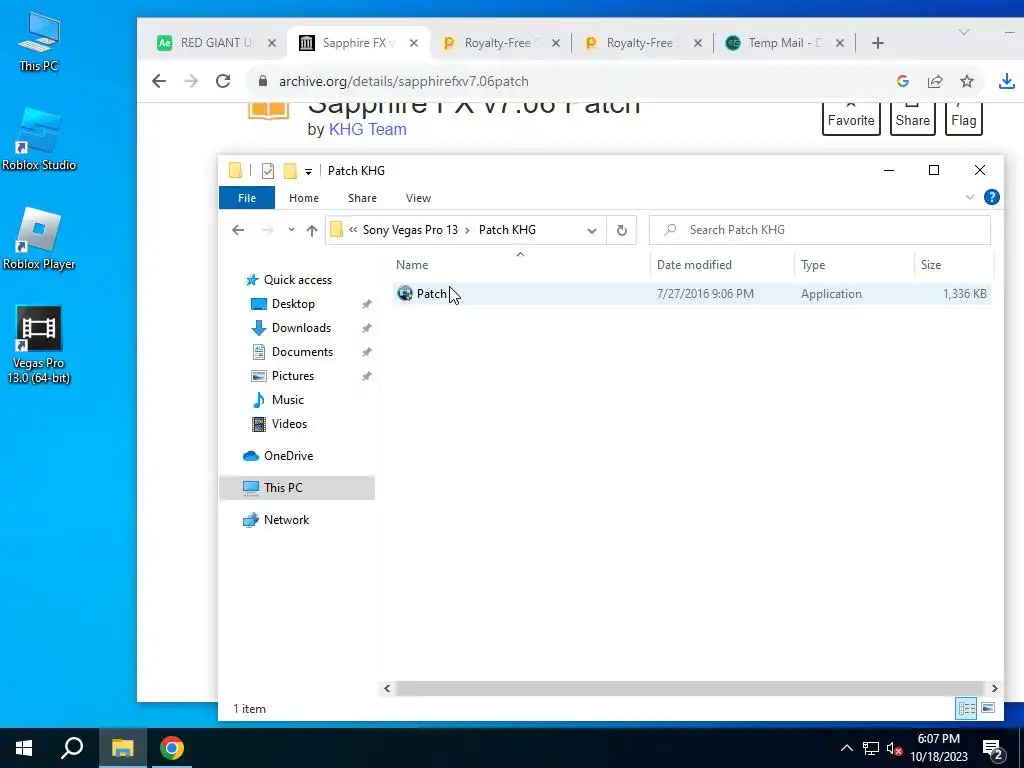This screenshot has width=1024, height=768.
Task: Open recent locations dropdown in Explorer
Action: tap(291, 230)
